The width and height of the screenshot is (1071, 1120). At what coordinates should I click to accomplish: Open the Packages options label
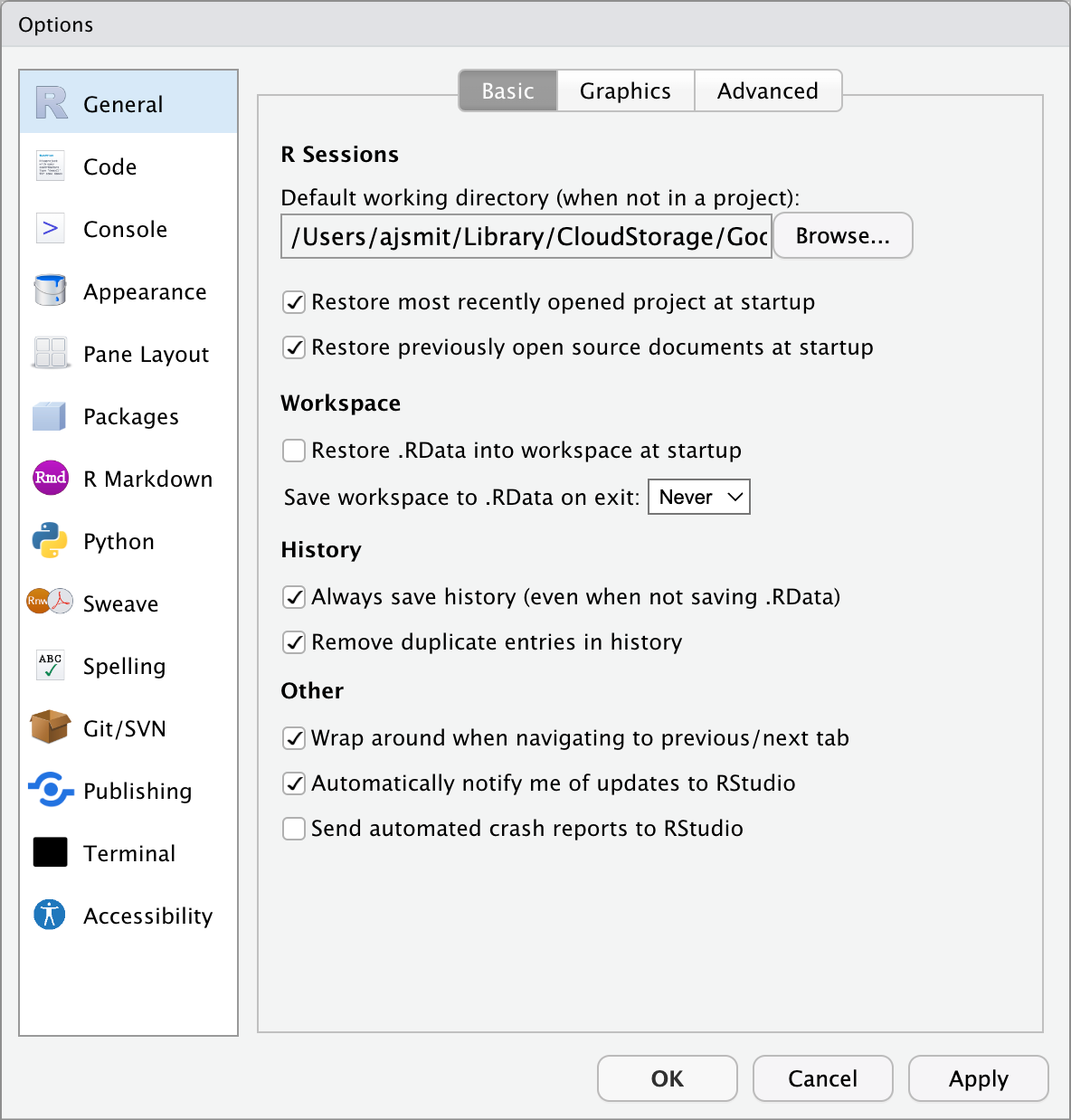[x=131, y=417]
